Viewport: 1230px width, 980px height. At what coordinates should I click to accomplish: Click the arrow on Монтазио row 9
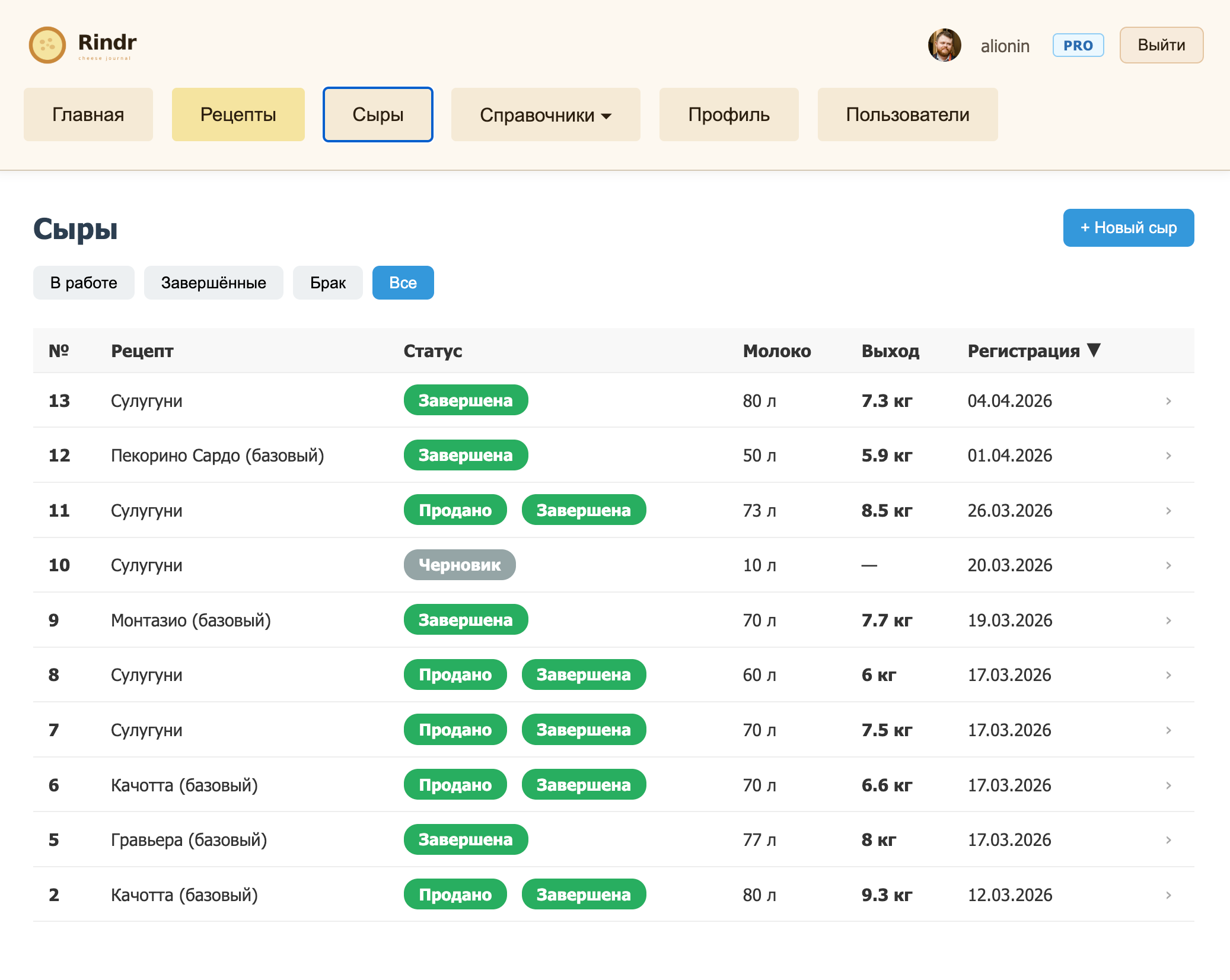point(1168,621)
